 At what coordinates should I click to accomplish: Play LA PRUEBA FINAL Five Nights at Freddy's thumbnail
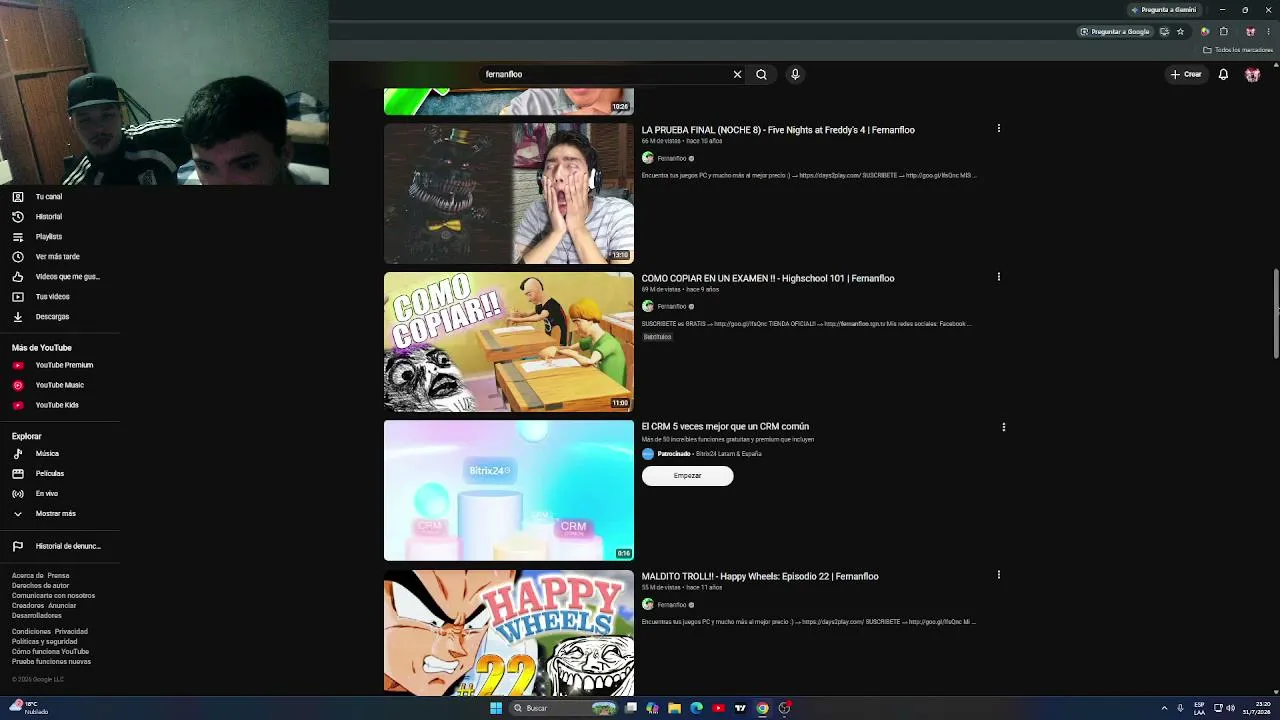(509, 193)
